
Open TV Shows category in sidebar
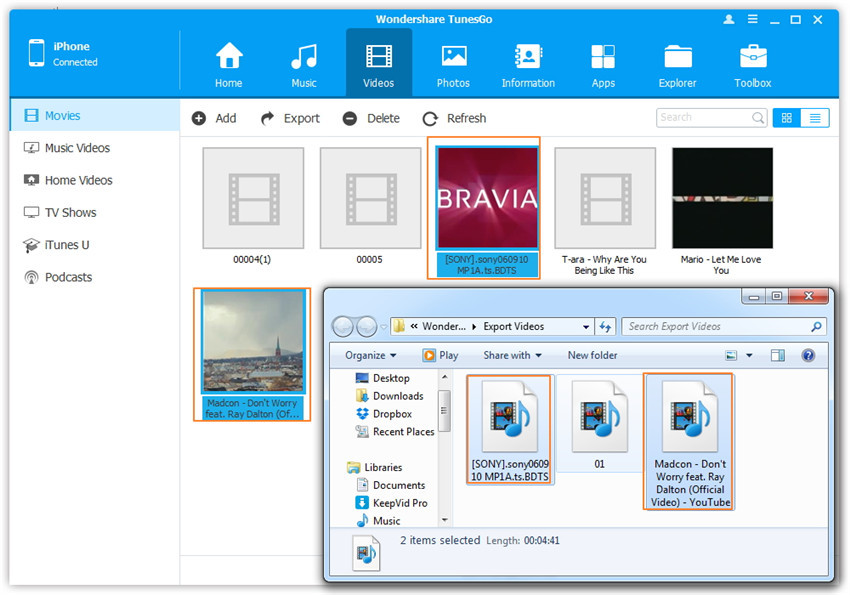pyautogui.click(x=72, y=213)
